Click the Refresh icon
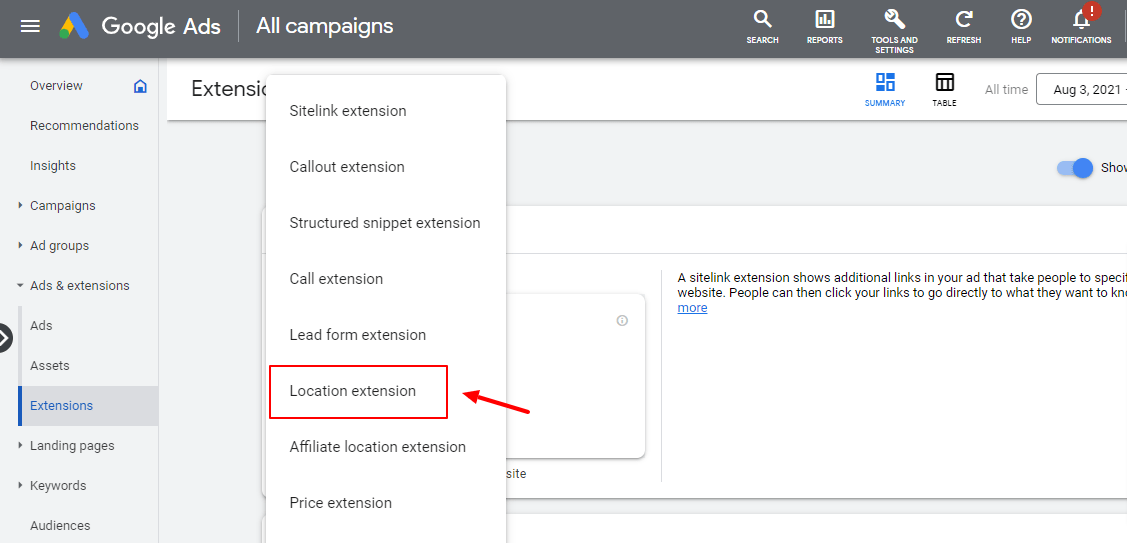Image resolution: width=1127 pixels, height=543 pixels. (x=964, y=20)
